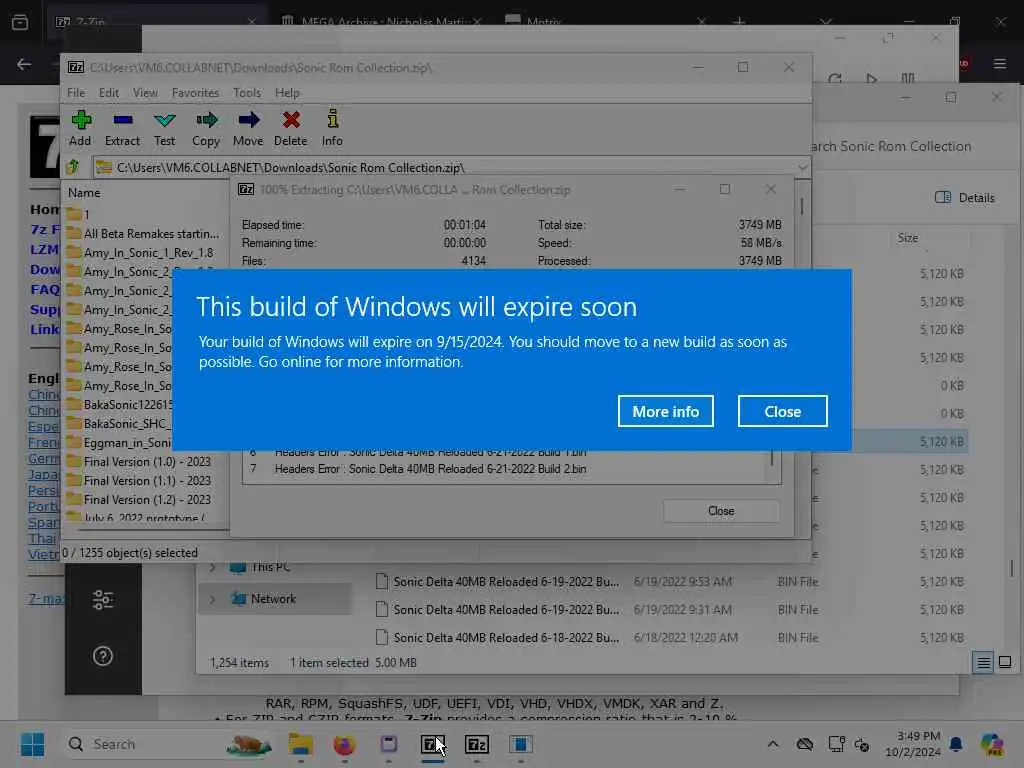Open the Edit menu
1024x768 pixels.
point(108,93)
